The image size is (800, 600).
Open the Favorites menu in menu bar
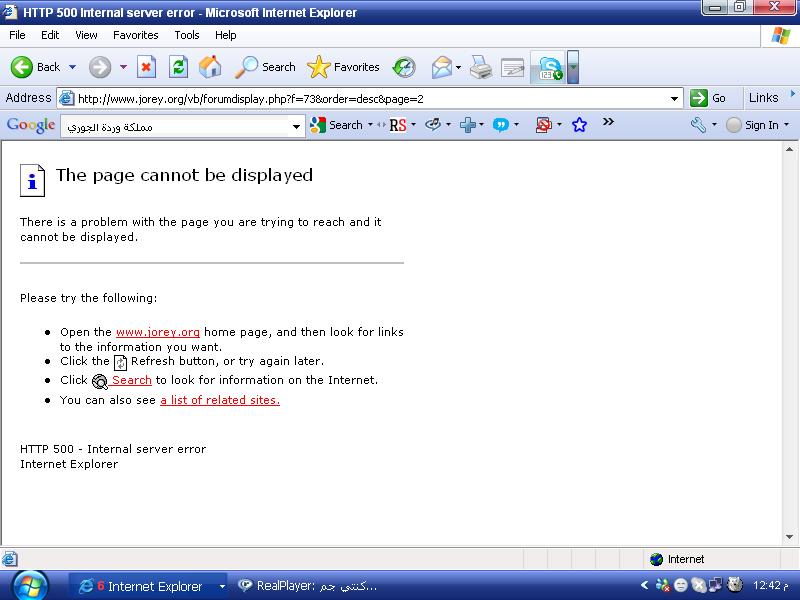135,35
